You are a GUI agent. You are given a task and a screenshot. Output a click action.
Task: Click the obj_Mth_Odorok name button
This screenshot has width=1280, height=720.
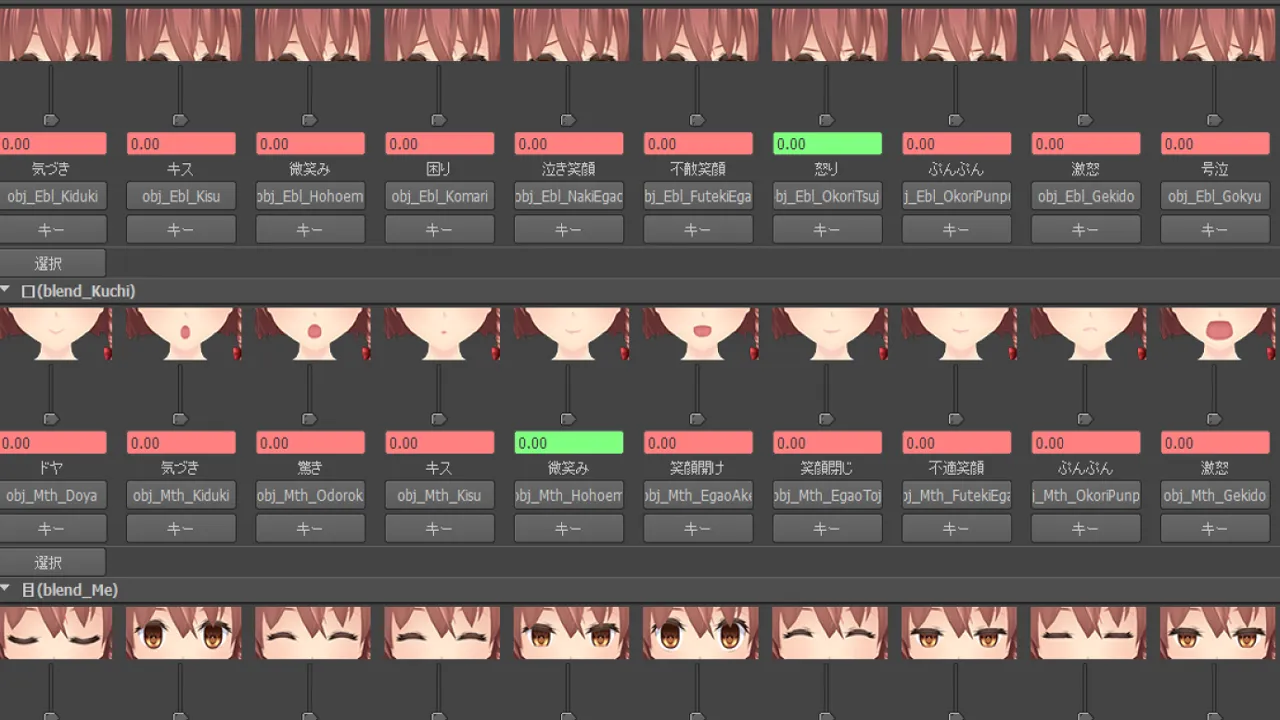pos(310,495)
